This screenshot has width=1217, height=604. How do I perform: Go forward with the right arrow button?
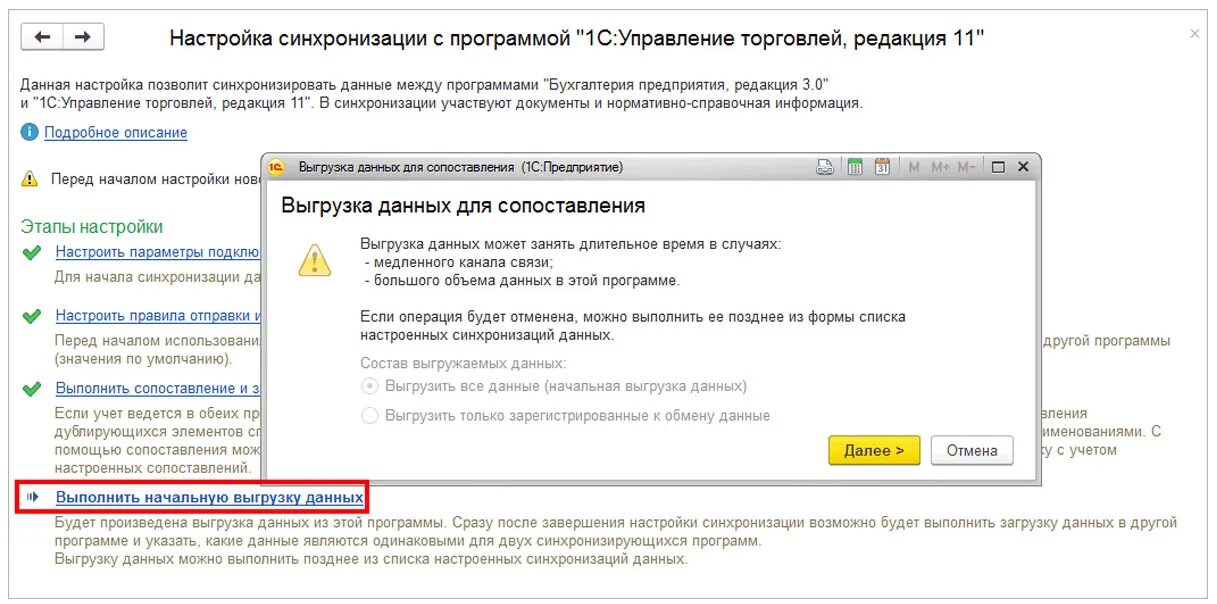click(x=84, y=37)
